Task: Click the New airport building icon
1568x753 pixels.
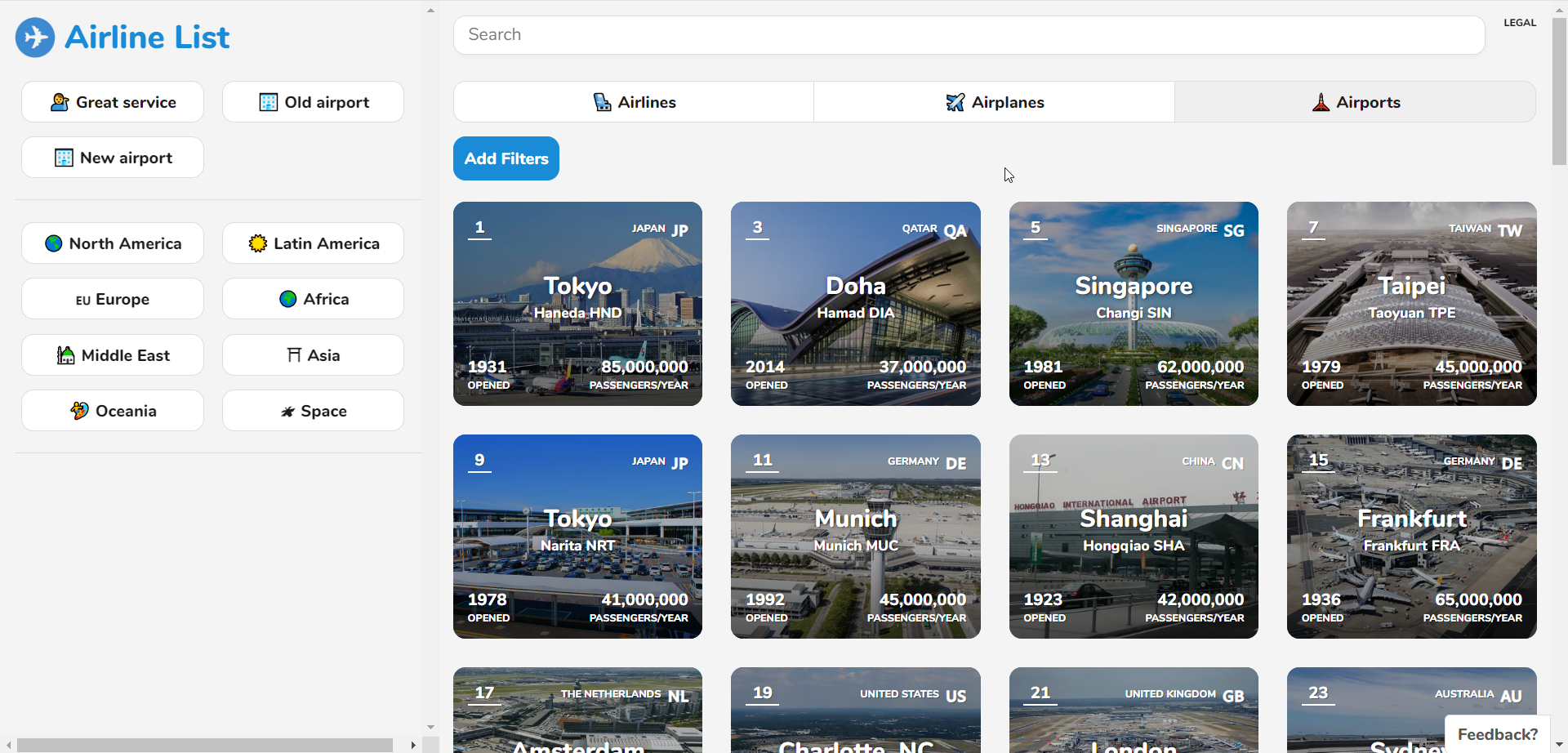Action: [x=64, y=158]
